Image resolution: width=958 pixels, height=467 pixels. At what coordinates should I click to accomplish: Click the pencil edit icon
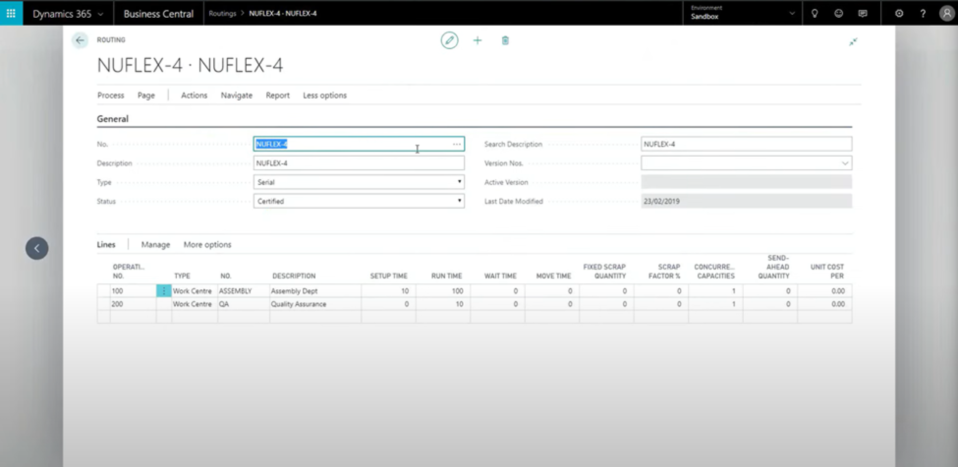(x=450, y=40)
